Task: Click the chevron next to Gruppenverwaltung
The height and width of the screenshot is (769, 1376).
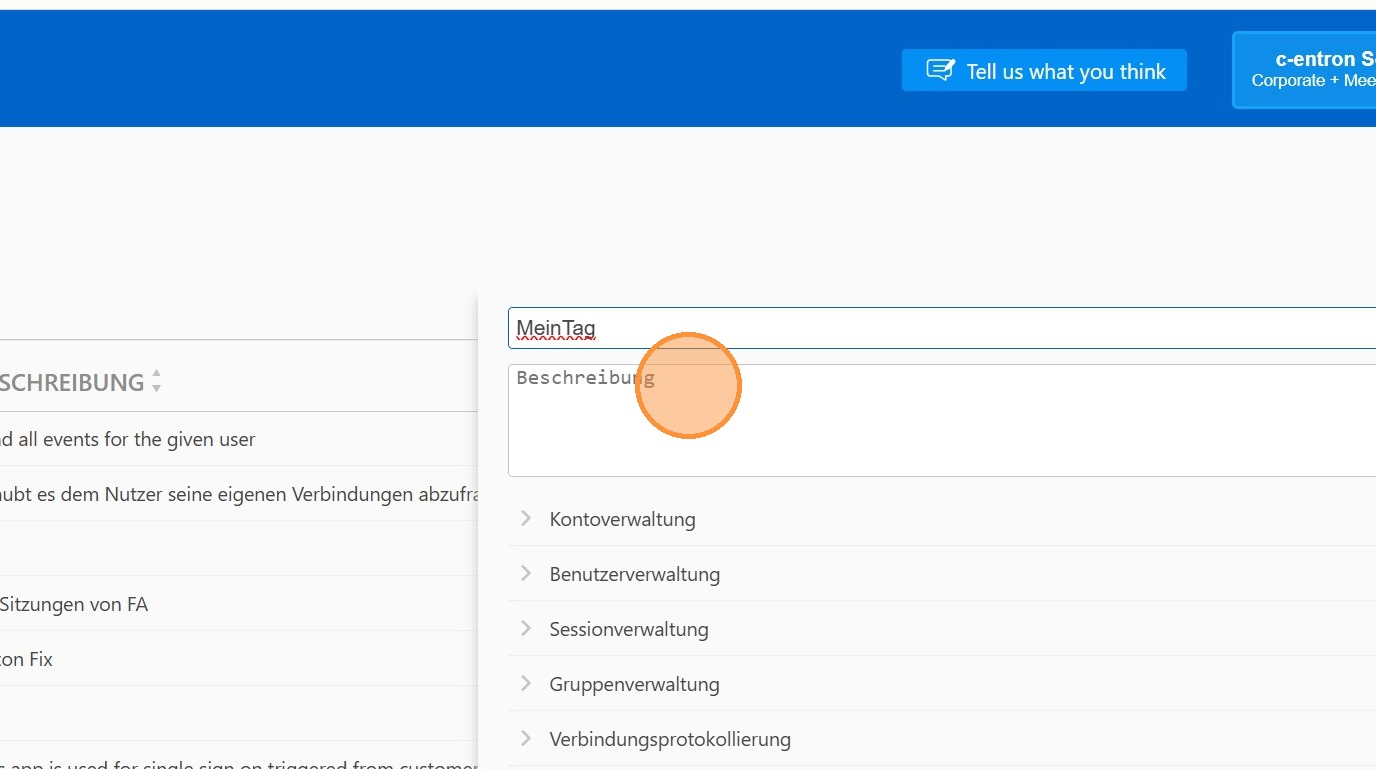Action: tap(526, 684)
